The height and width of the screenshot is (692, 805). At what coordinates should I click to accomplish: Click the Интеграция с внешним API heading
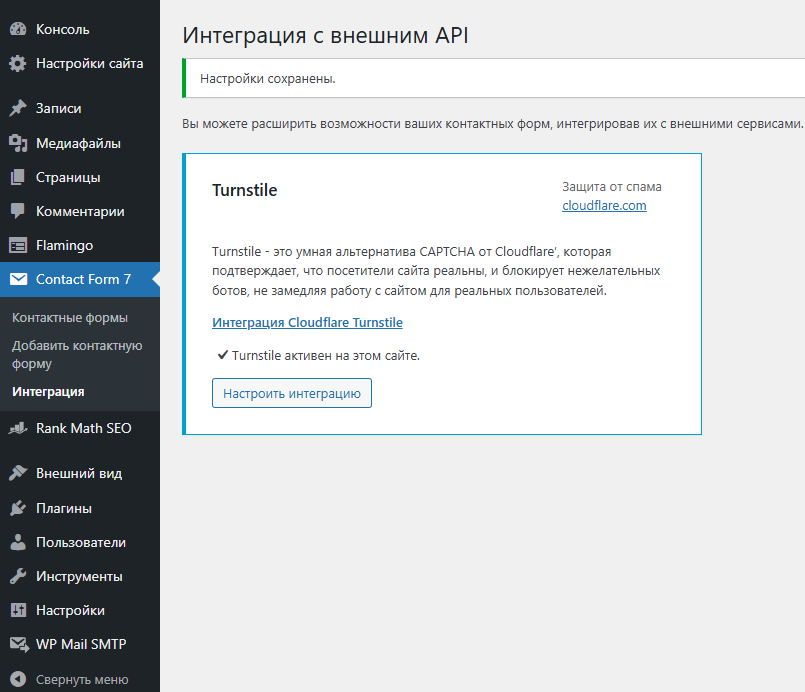325,35
